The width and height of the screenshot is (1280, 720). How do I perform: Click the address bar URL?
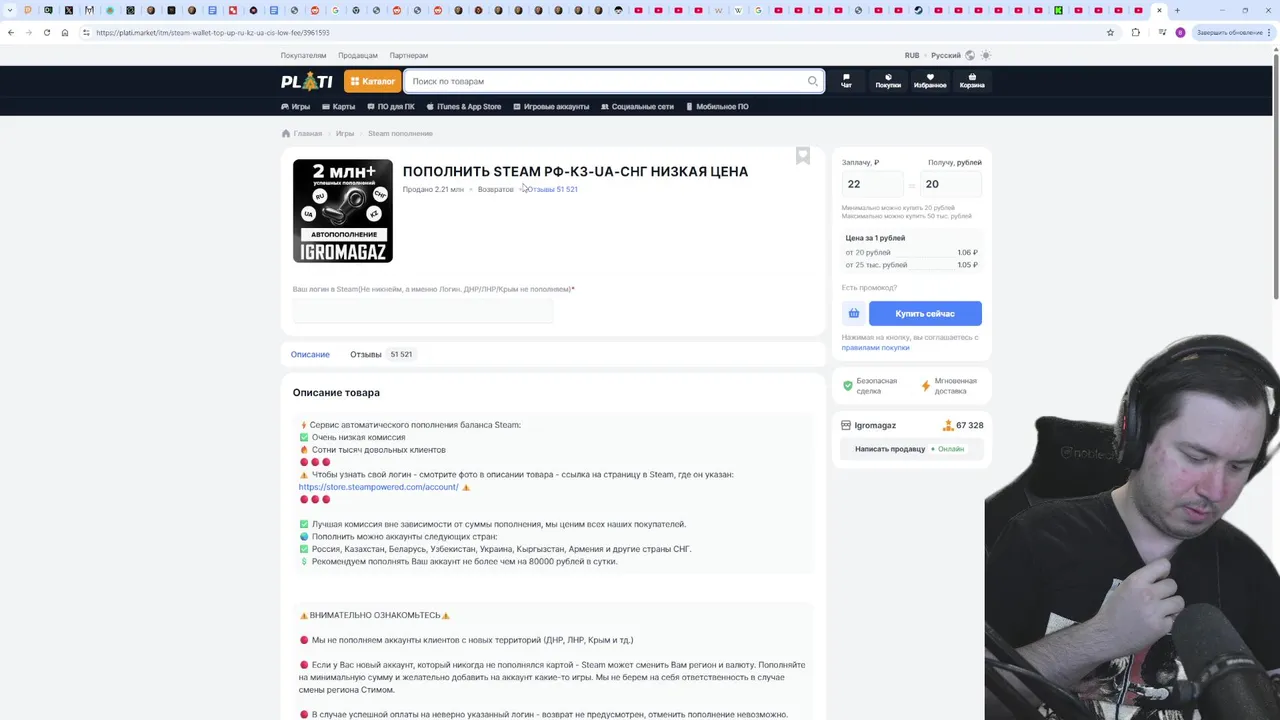tap(213, 32)
